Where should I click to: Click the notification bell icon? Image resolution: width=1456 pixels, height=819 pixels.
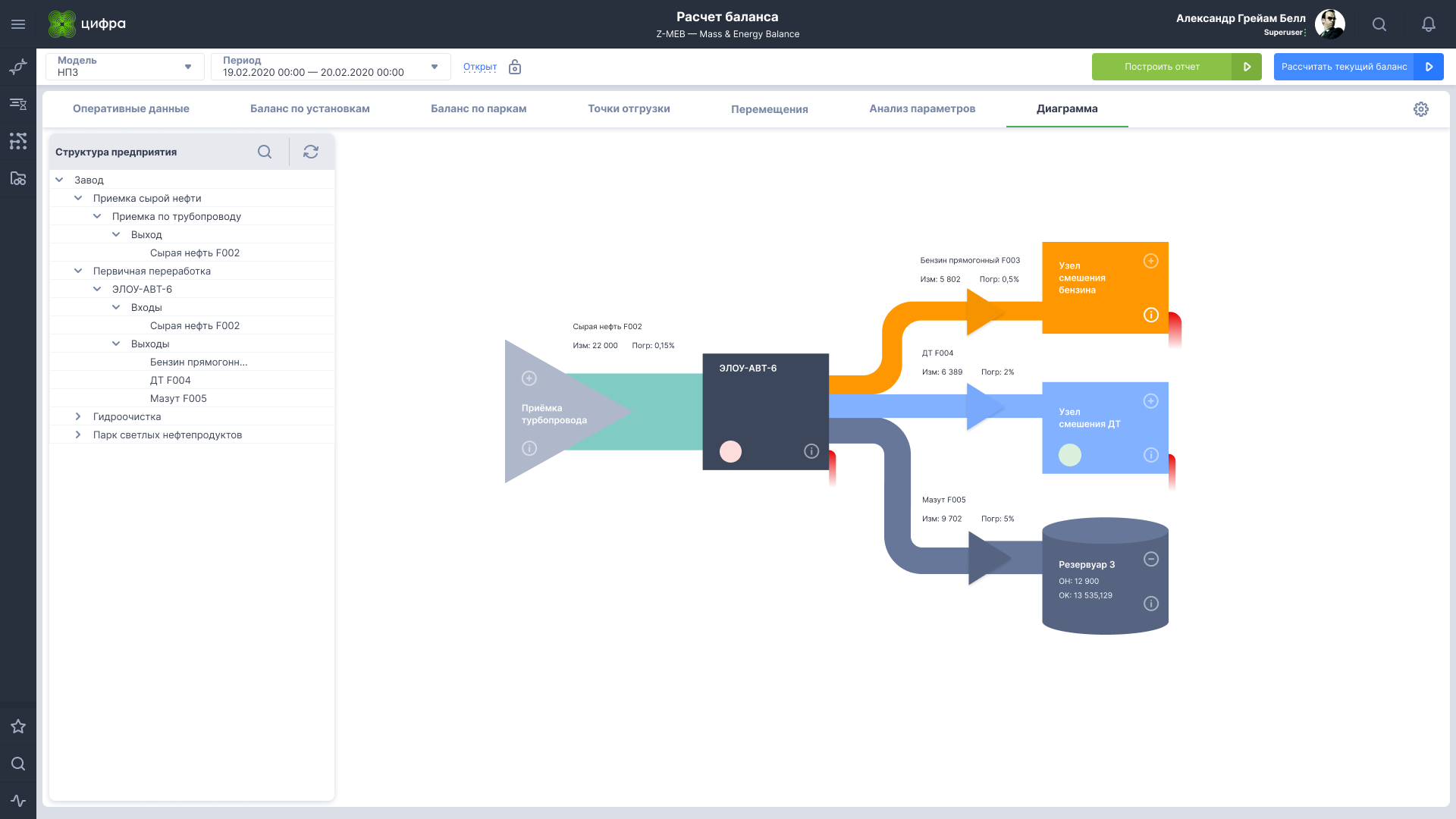click(x=1428, y=24)
